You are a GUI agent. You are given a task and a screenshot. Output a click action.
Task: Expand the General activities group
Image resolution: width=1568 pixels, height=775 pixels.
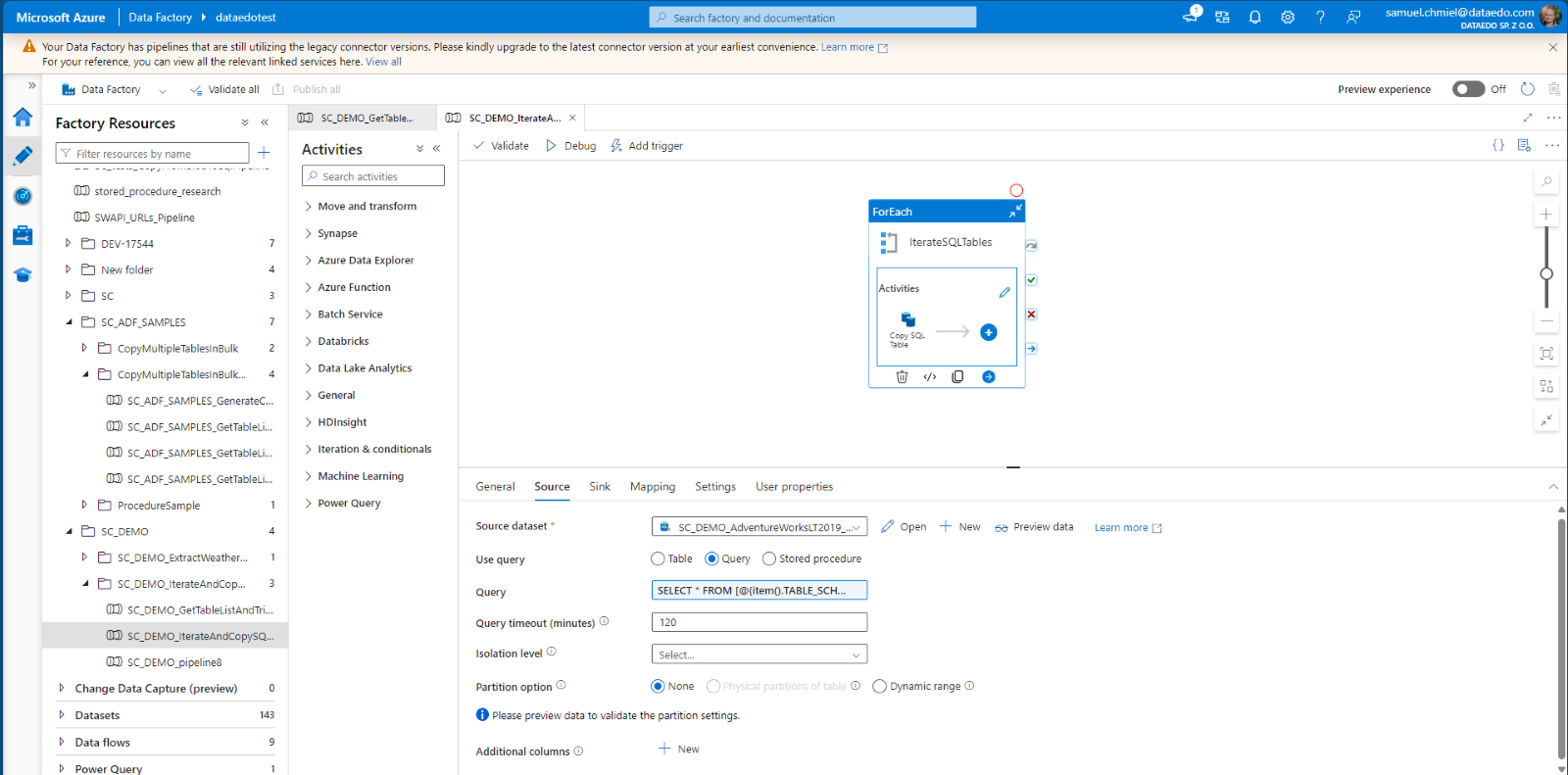click(308, 396)
